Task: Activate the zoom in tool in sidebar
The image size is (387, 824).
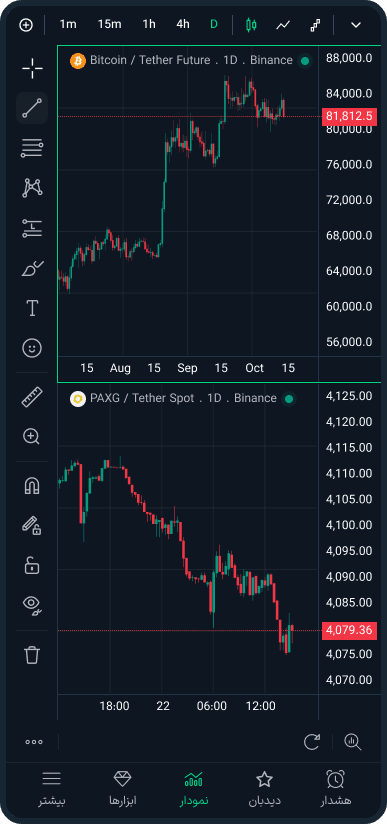Action: click(x=32, y=436)
